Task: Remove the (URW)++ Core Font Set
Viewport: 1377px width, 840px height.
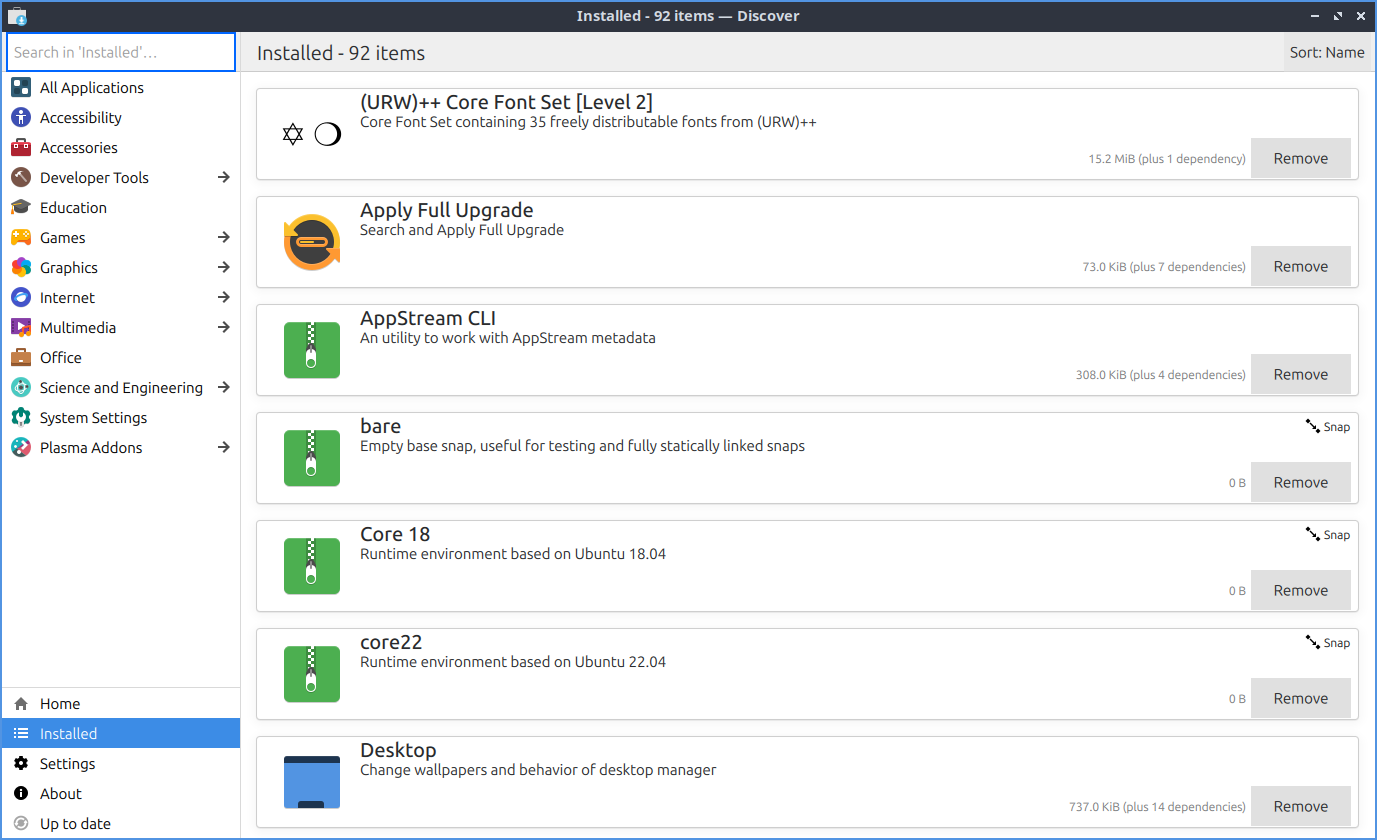Action: (x=1300, y=159)
